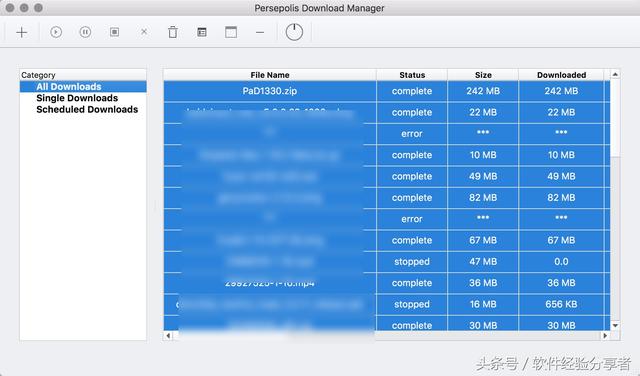Image resolution: width=640 pixels, height=376 pixels.
Task: Click the vertical scrollbar thumb
Action: click(x=615, y=118)
